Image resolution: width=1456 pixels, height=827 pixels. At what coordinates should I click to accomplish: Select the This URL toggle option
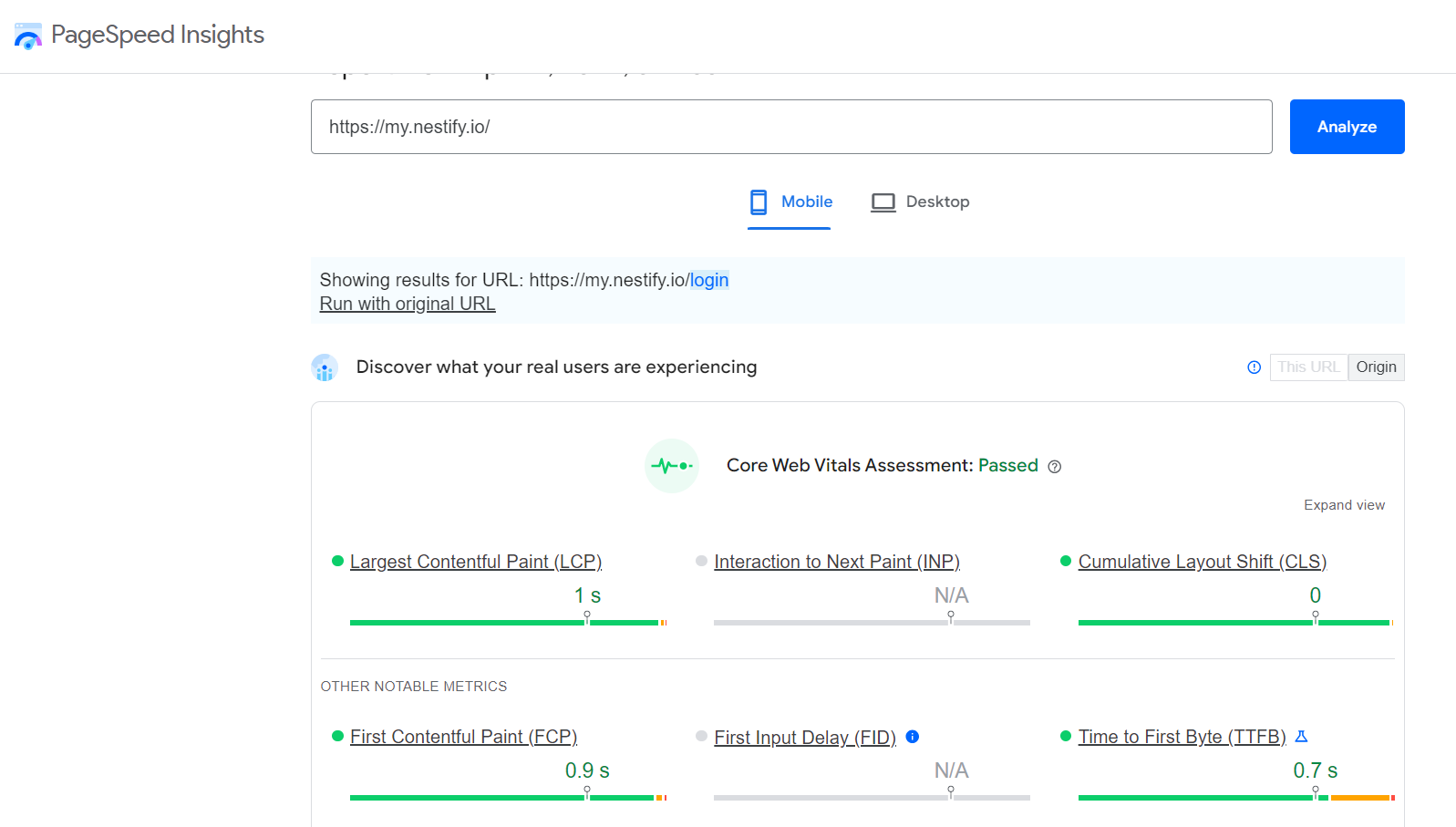(1308, 367)
